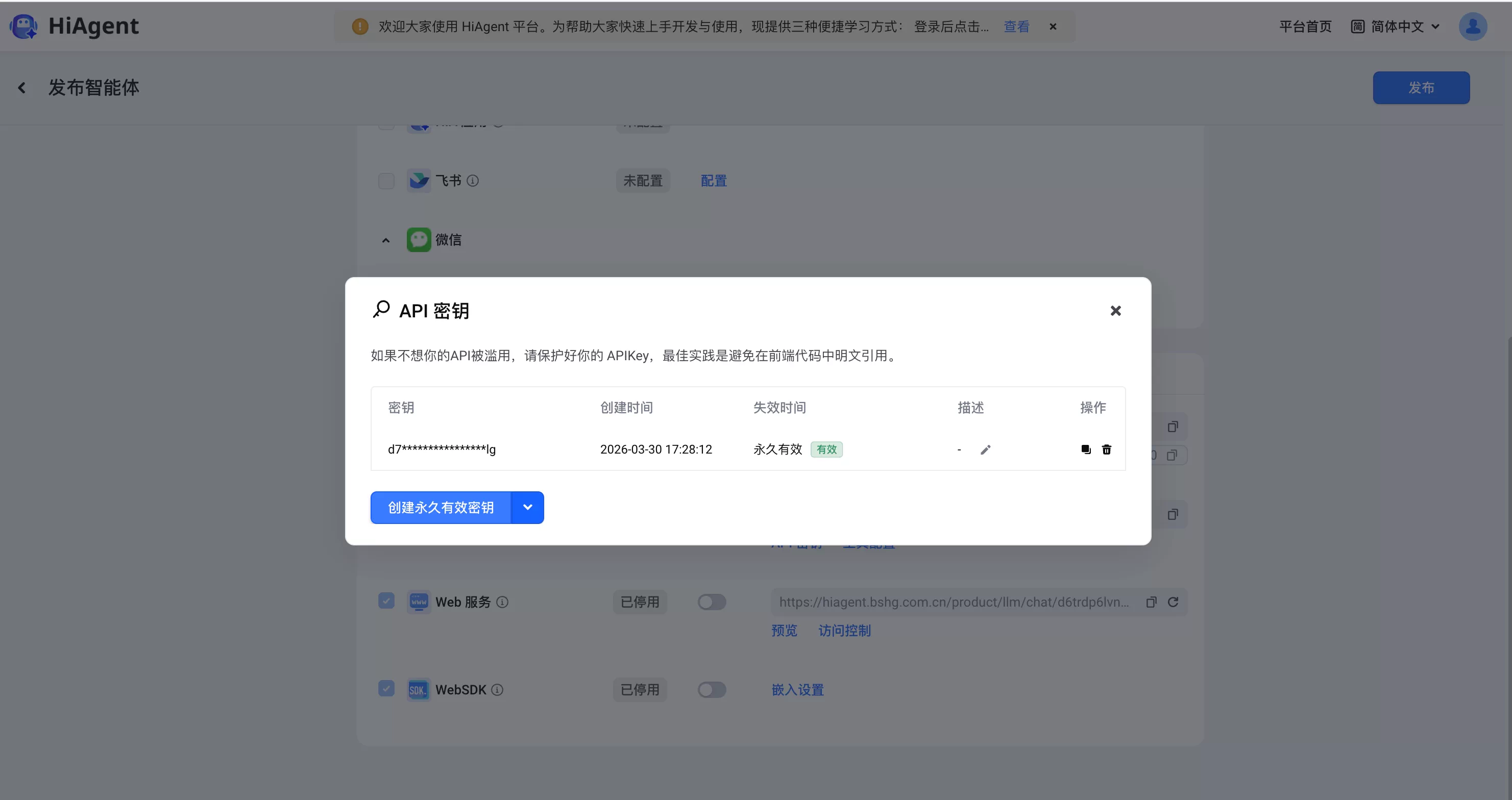Click 创建永久有效密钥 button
This screenshot has width=1512, height=800.
pos(441,507)
